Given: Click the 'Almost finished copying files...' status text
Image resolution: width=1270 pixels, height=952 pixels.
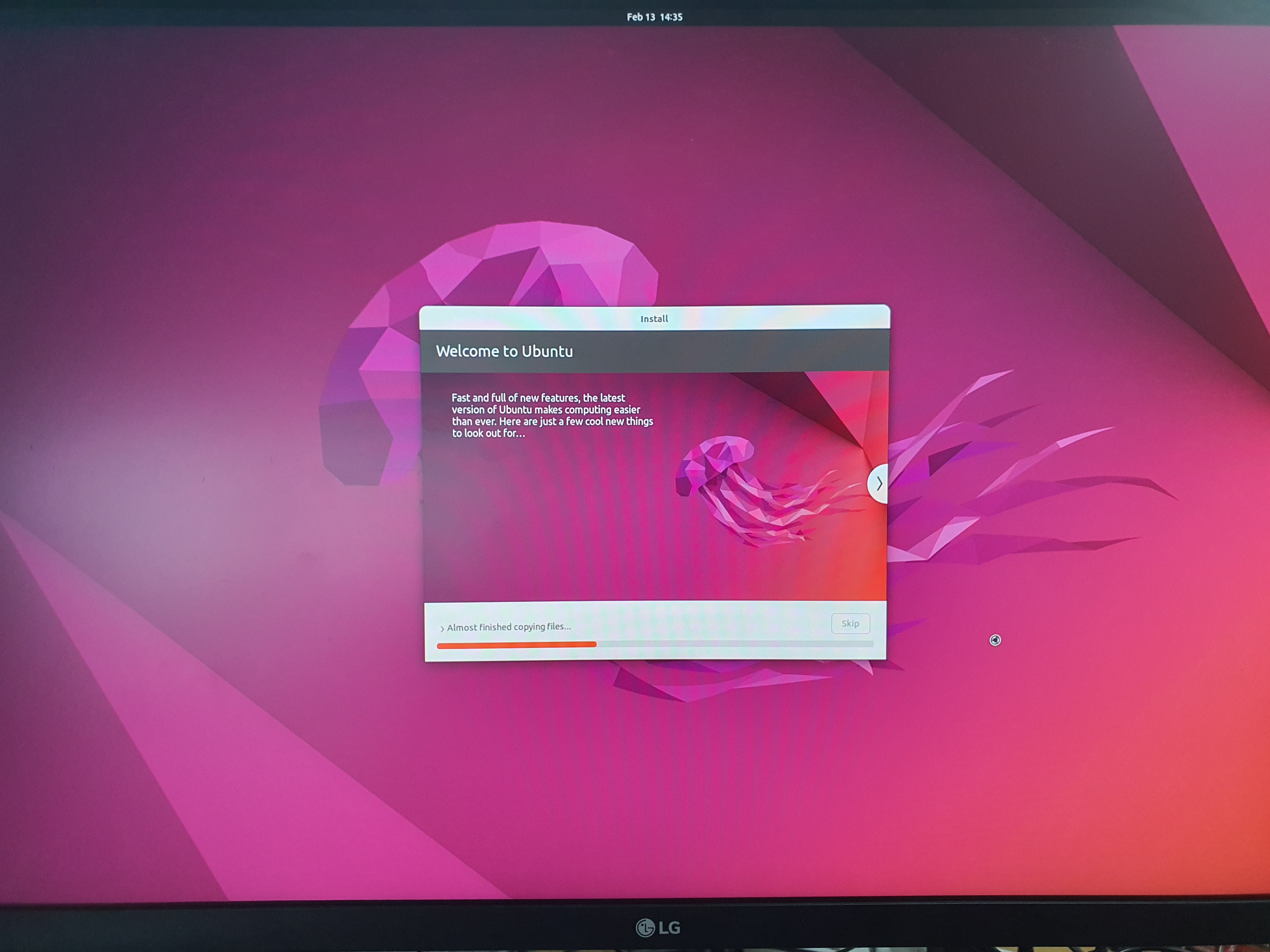Looking at the screenshot, I should point(509,626).
